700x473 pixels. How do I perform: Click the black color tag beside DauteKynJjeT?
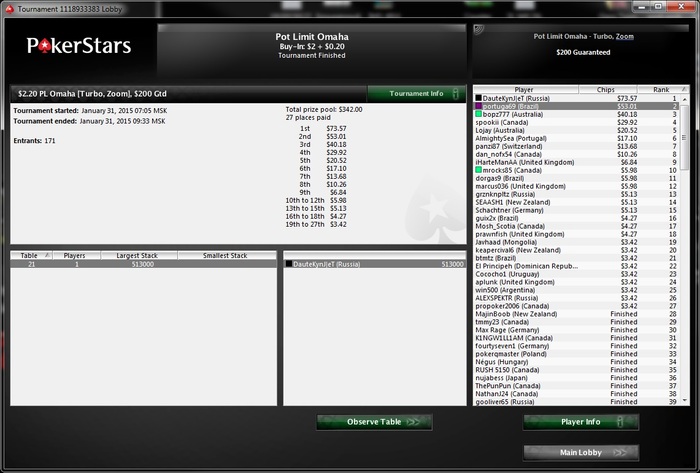pyautogui.click(x=479, y=98)
